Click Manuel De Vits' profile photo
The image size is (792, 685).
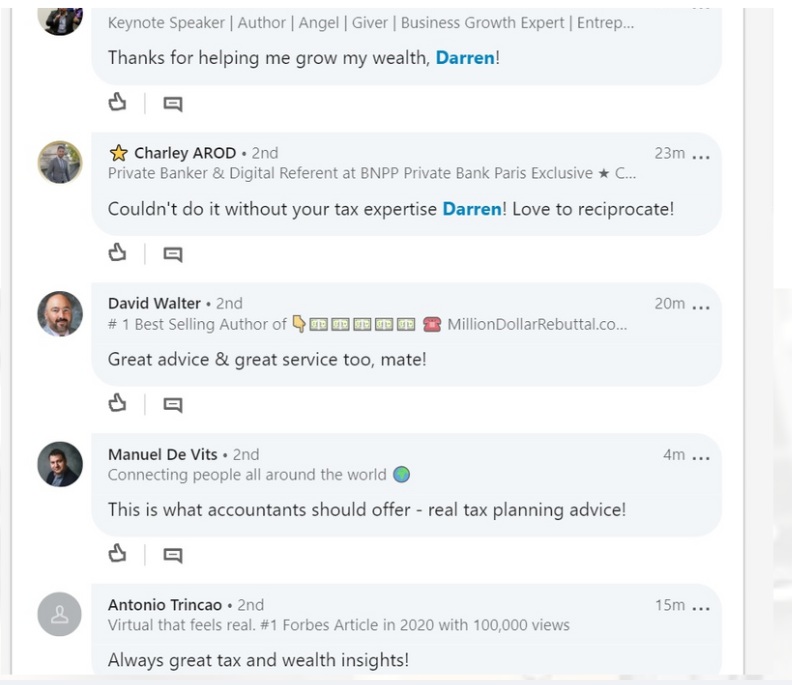(x=60, y=464)
